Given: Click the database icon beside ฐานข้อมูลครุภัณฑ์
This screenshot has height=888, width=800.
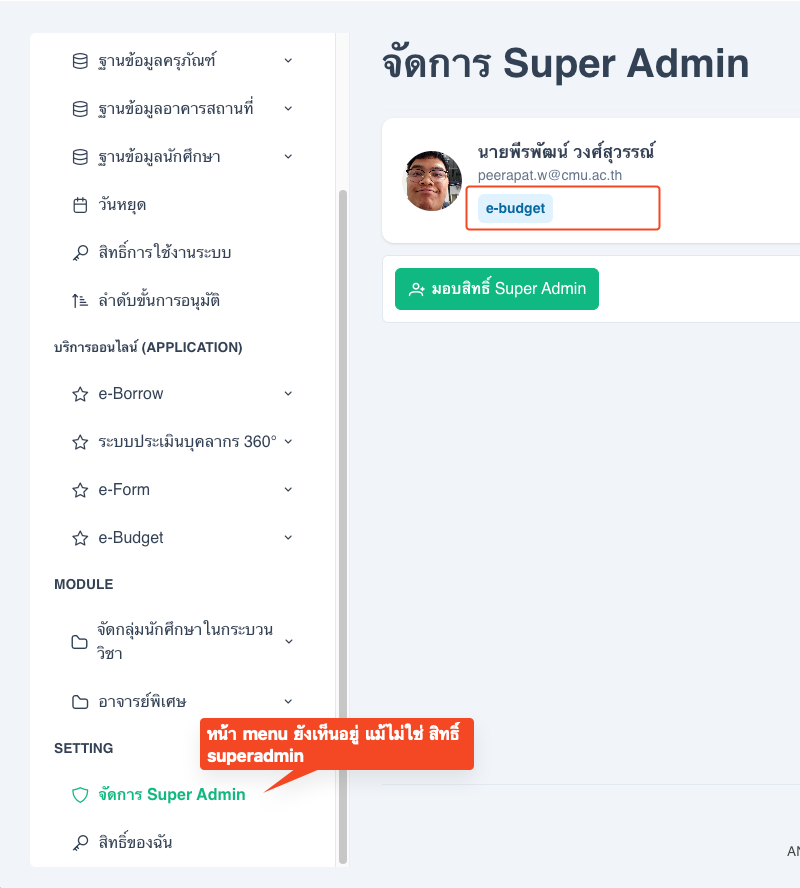Looking at the screenshot, I should [80, 61].
